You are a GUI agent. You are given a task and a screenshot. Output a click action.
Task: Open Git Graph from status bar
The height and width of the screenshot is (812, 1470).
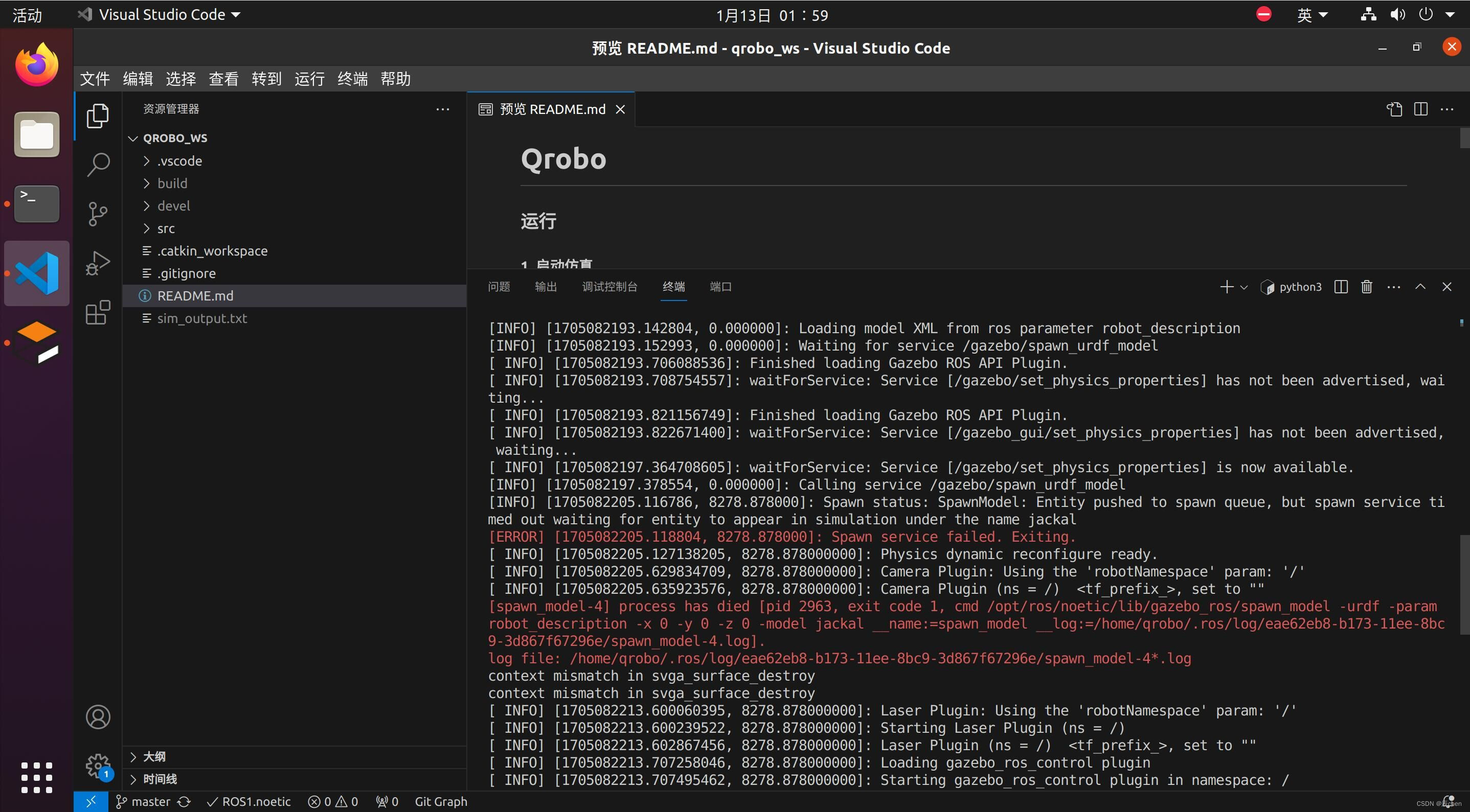(x=441, y=802)
